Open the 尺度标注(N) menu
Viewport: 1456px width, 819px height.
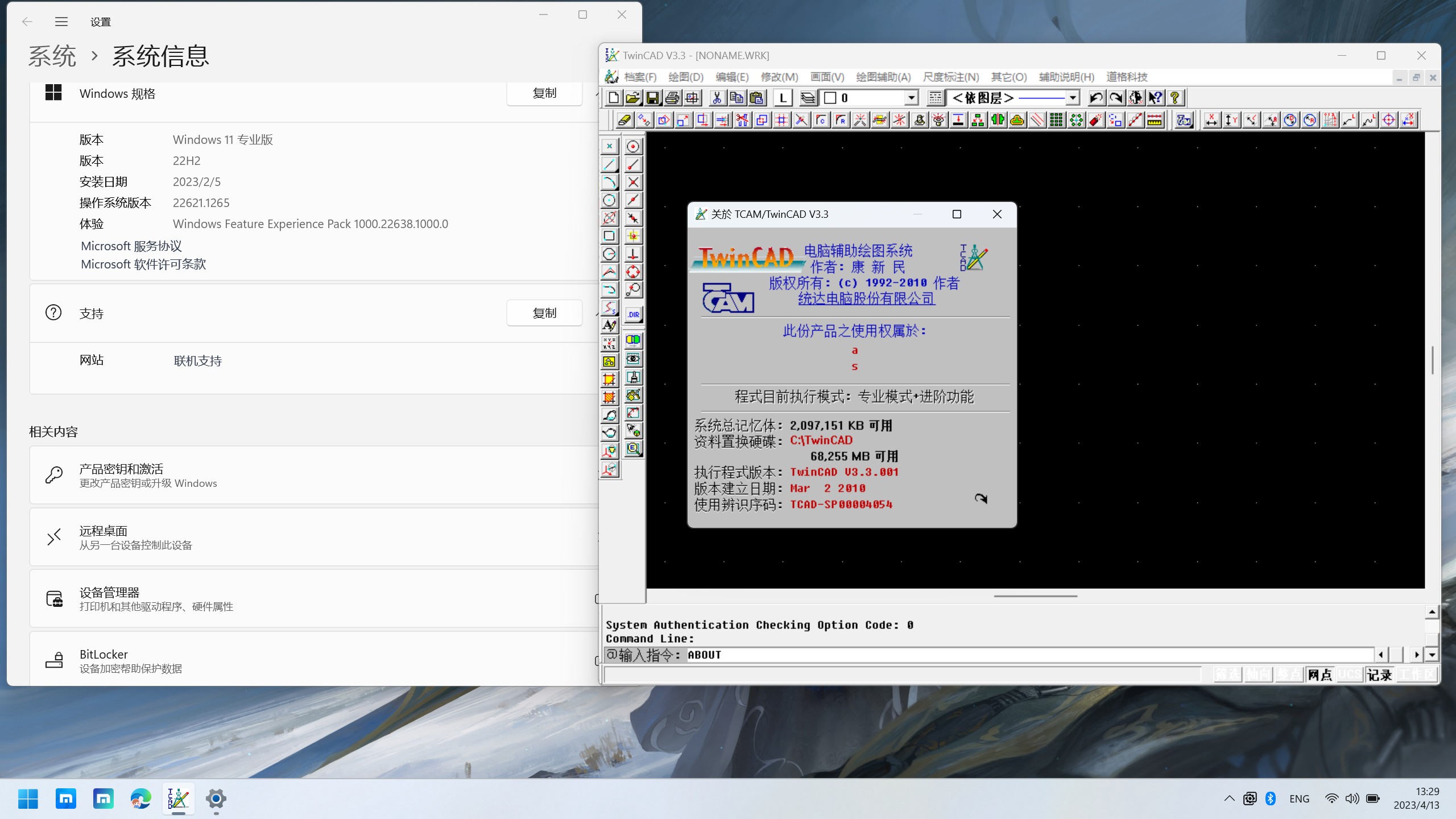[x=950, y=77]
